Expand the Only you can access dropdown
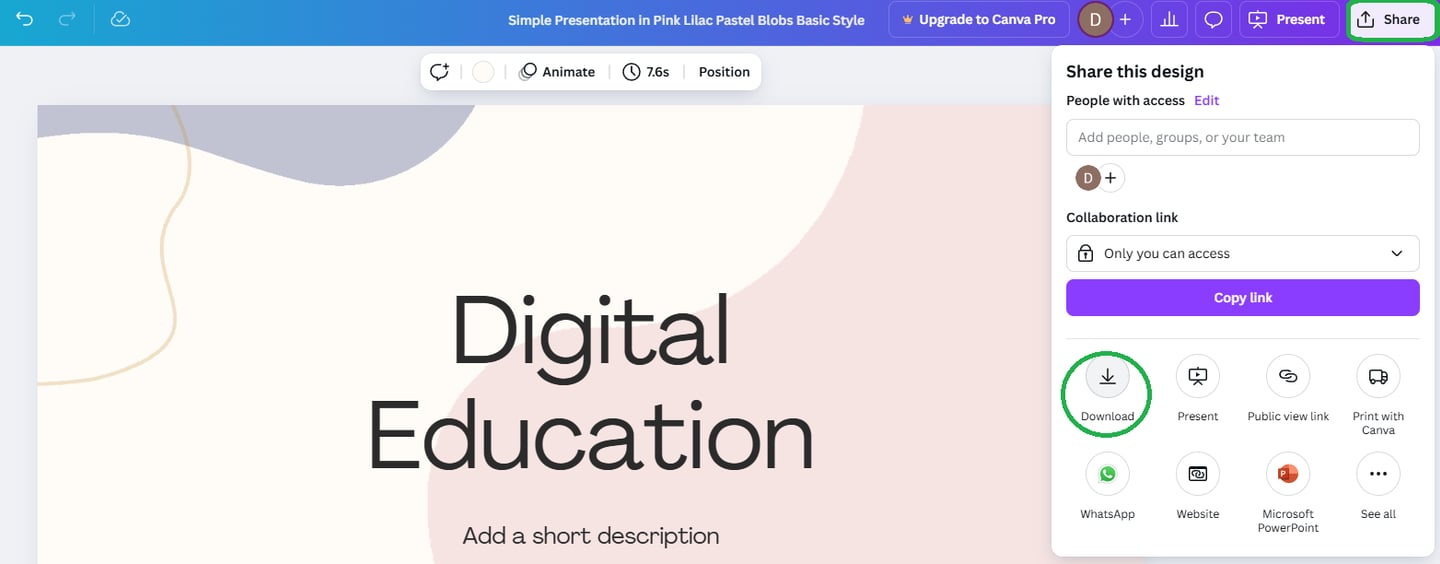Image resolution: width=1440 pixels, height=564 pixels. 1243,254
